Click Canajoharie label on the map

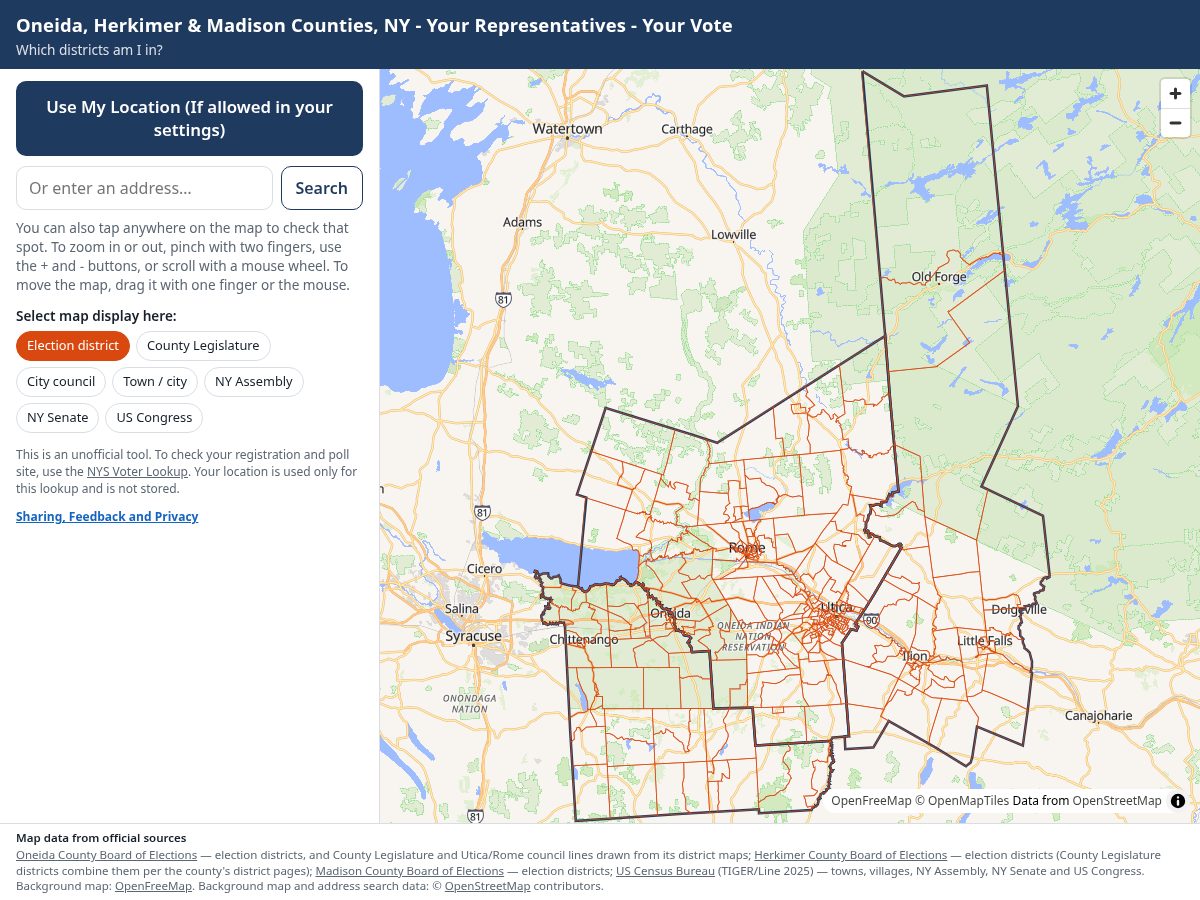tap(1098, 716)
